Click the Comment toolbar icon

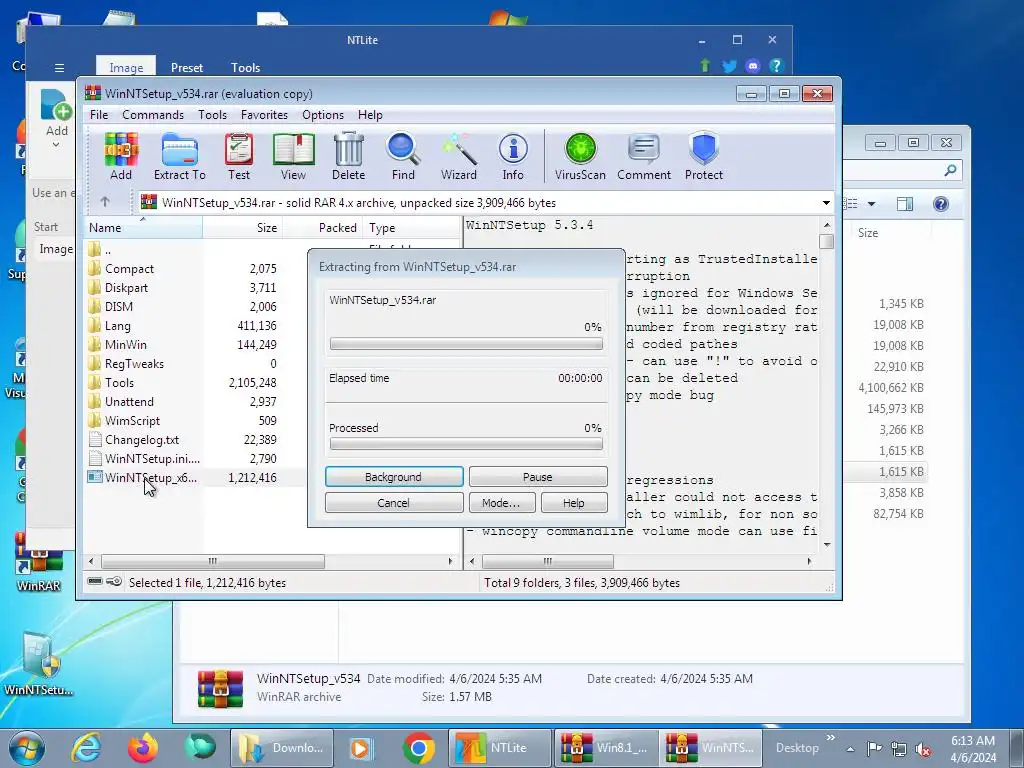644,157
